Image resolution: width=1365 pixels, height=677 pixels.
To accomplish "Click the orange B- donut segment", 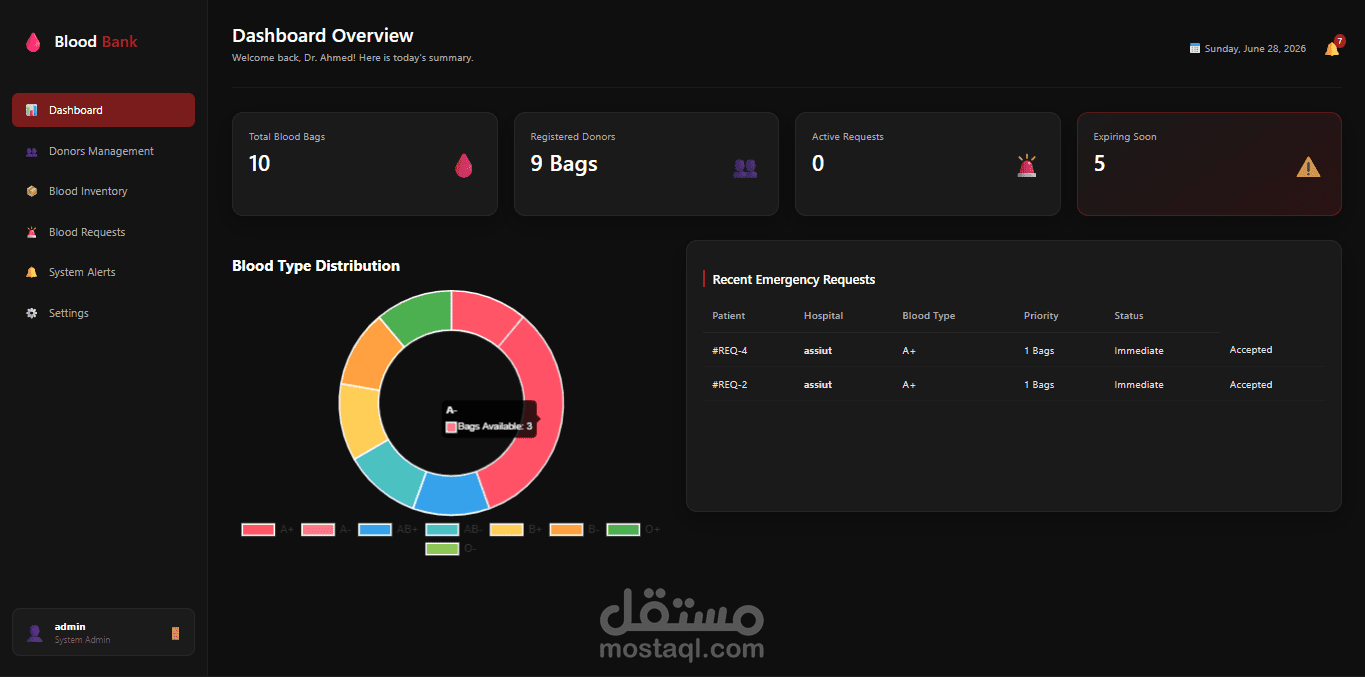I will 373,354.
